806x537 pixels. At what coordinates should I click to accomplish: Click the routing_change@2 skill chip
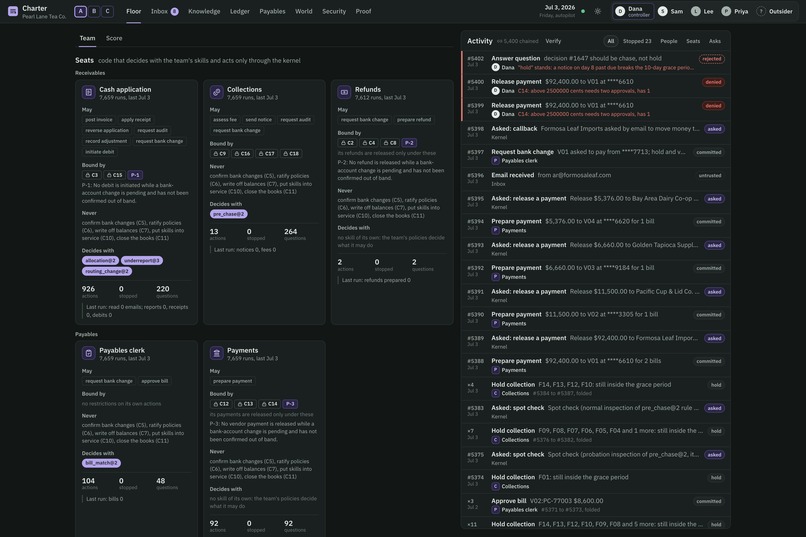coord(107,271)
